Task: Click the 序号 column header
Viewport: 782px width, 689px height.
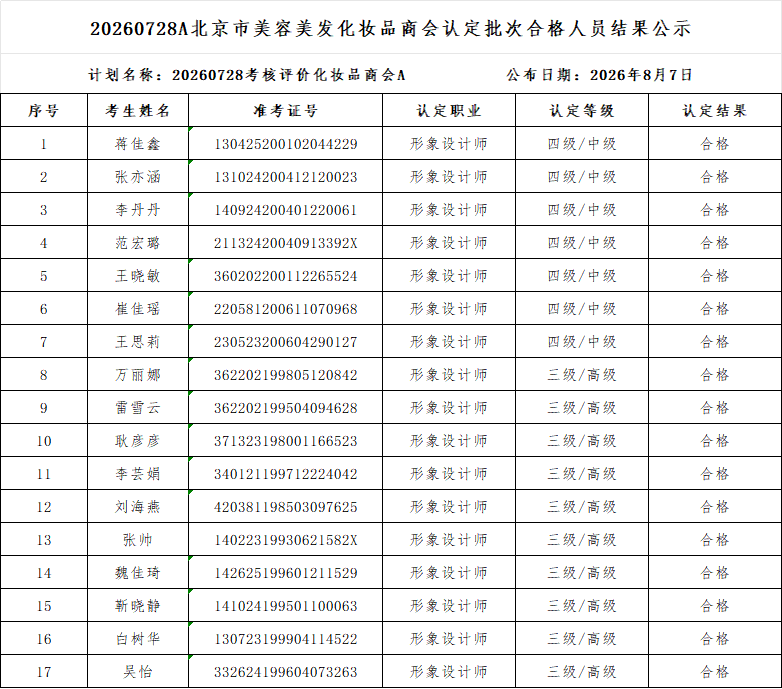Action: pyautogui.click(x=44, y=110)
